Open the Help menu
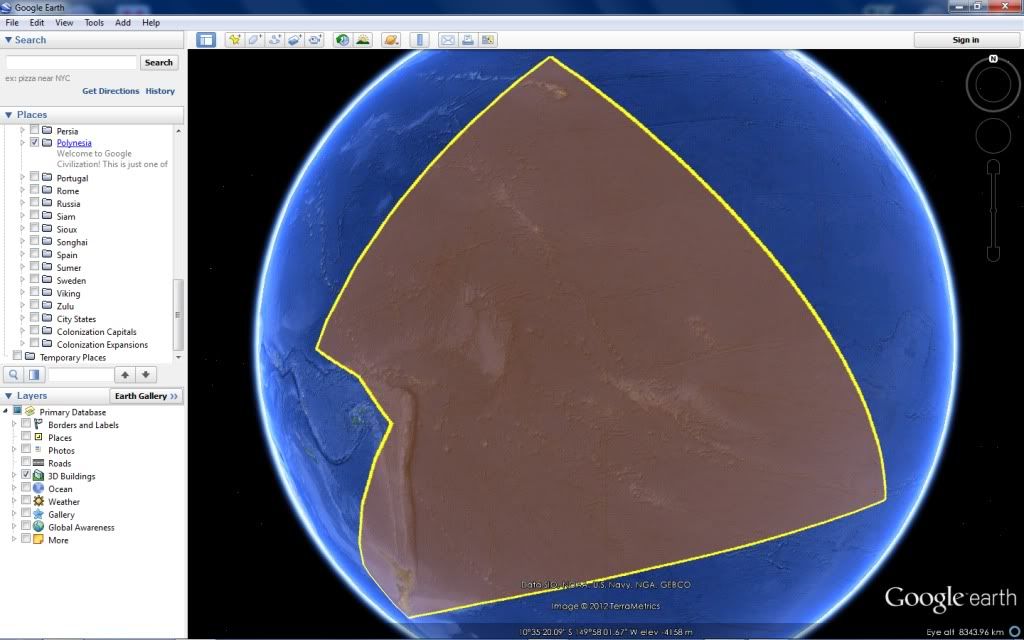 [x=151, y=22]
